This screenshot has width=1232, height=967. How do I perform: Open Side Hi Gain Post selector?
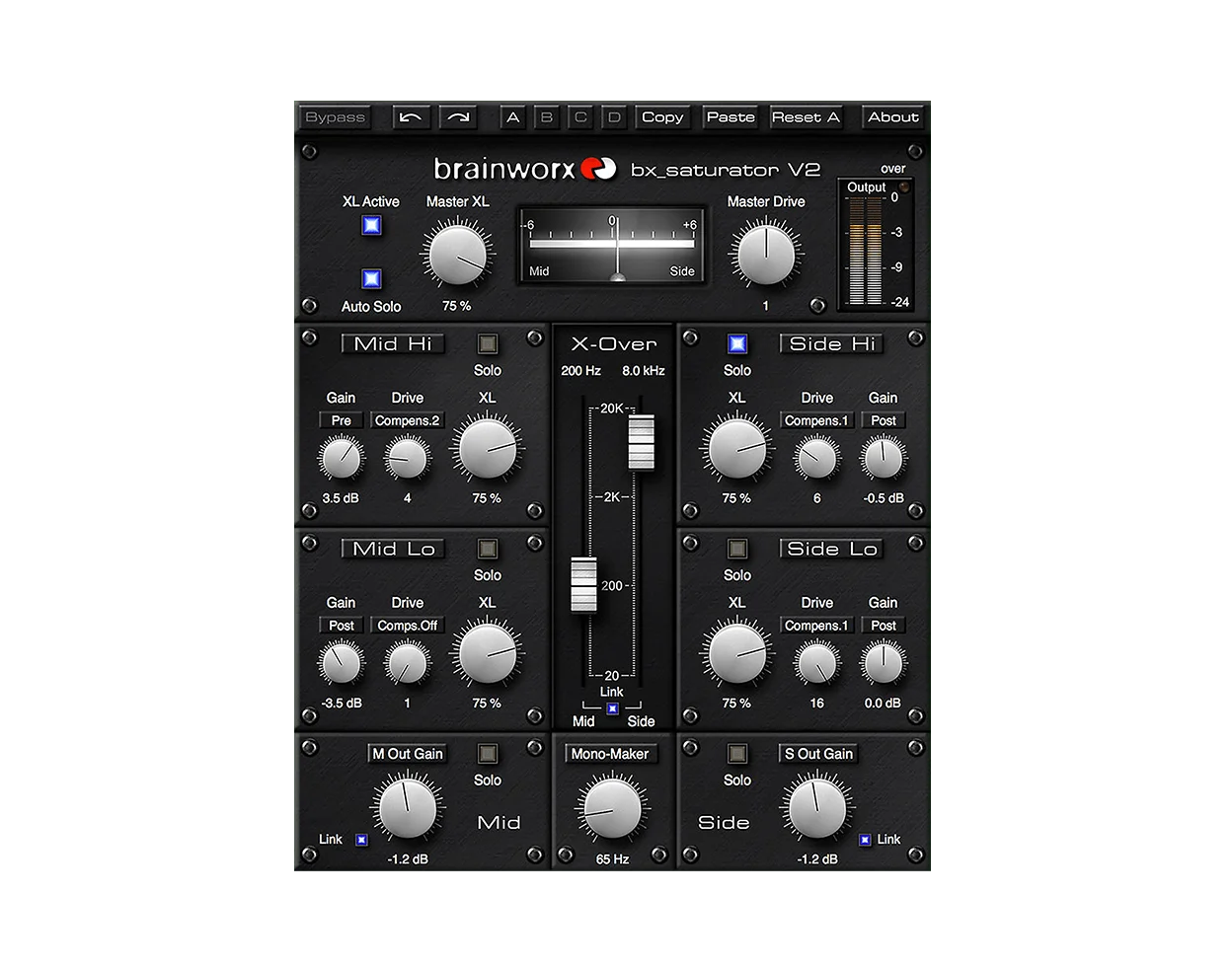(x=884, y=420)
